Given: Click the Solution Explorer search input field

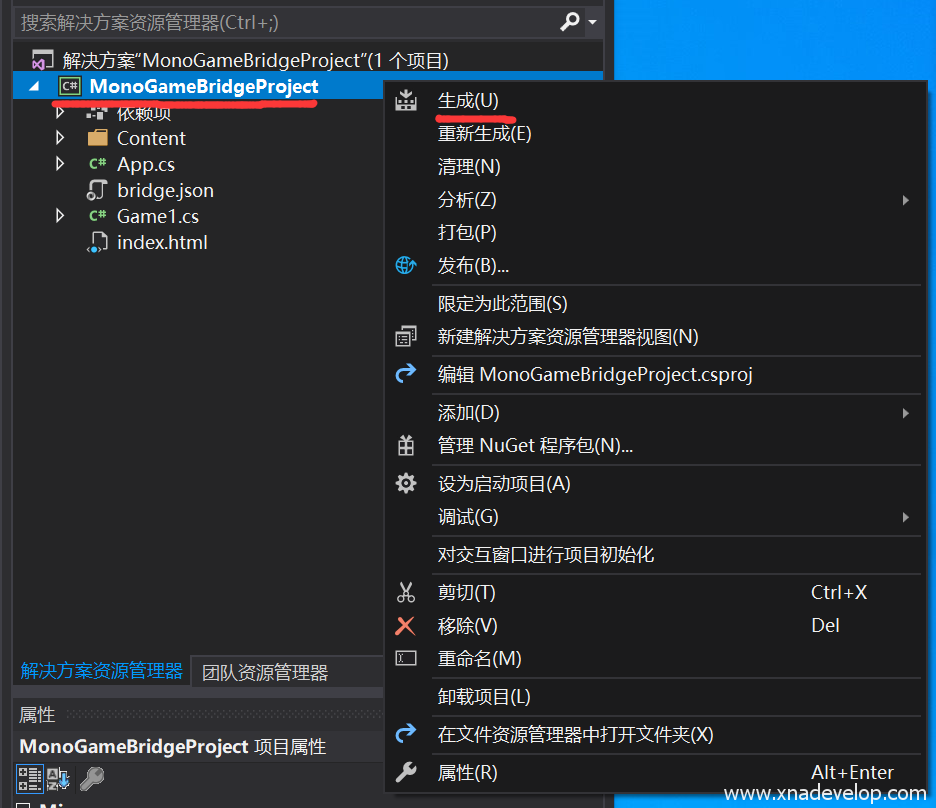Looking at the screenshot, I should coord(280,21).
